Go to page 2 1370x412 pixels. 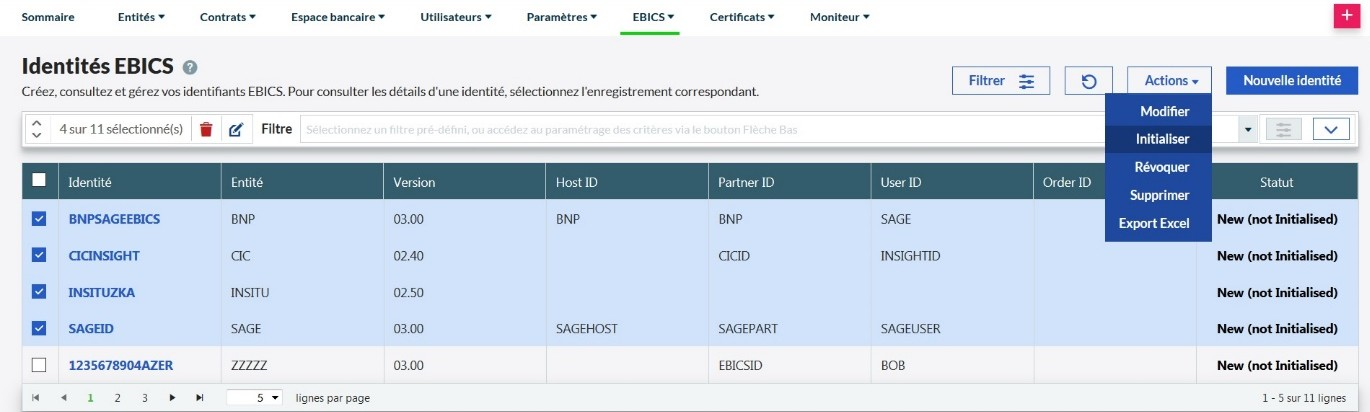coord(117,398)
